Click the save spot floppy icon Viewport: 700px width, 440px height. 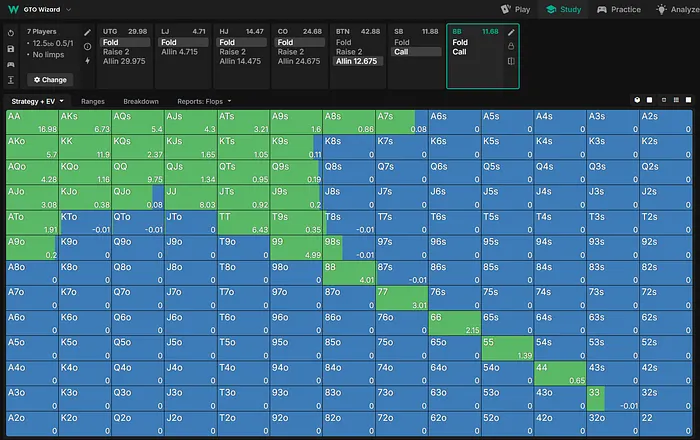(11, 49)
